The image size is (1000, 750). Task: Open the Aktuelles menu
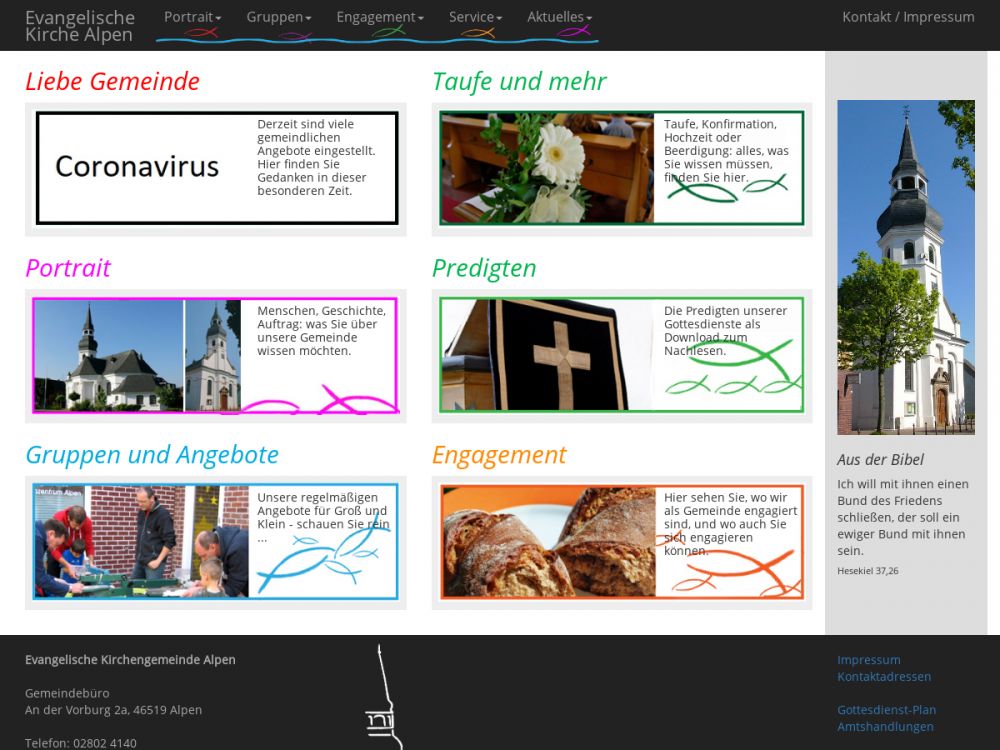(559, 17)
